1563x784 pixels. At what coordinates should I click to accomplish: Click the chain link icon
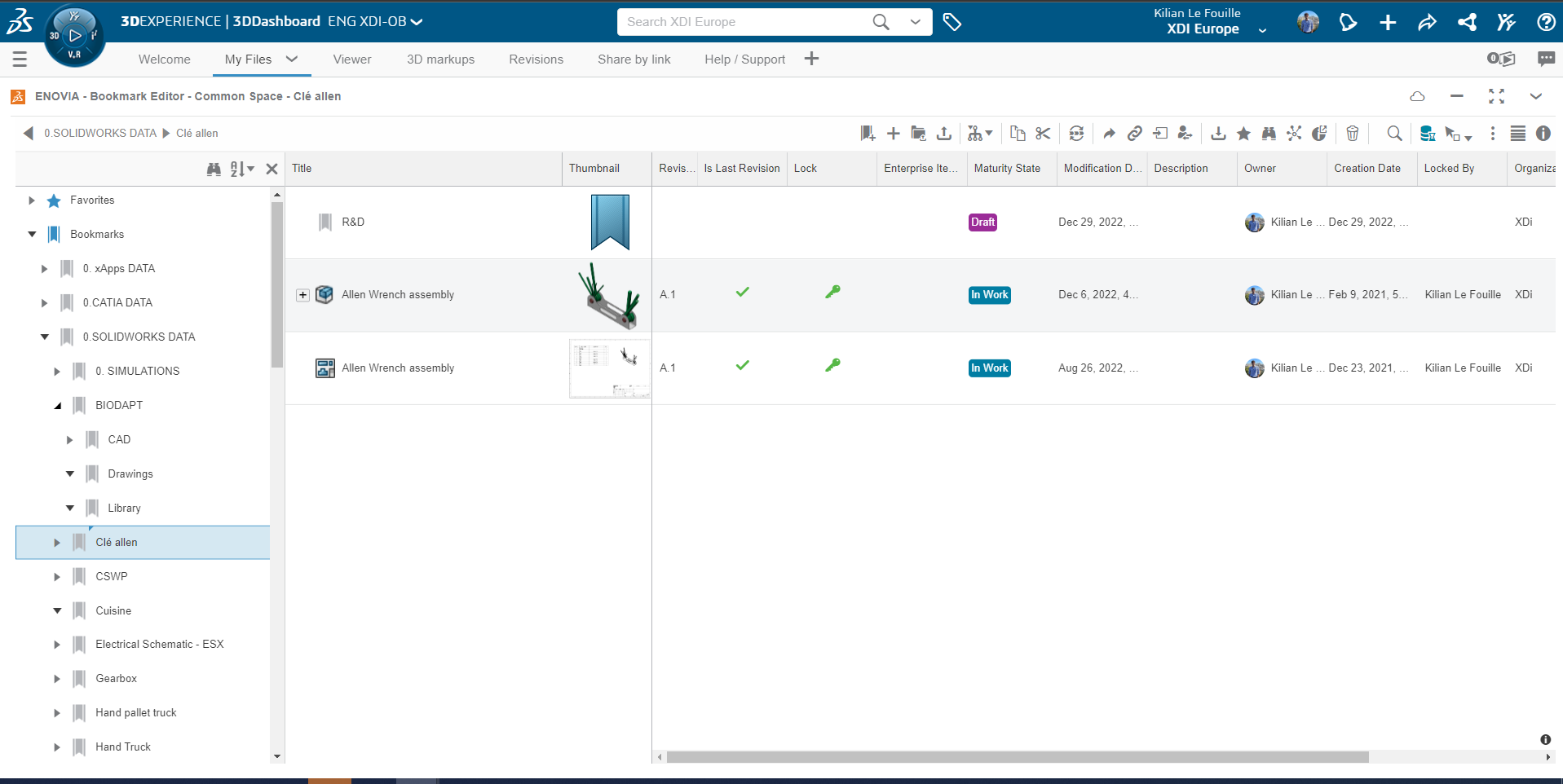1134,134
